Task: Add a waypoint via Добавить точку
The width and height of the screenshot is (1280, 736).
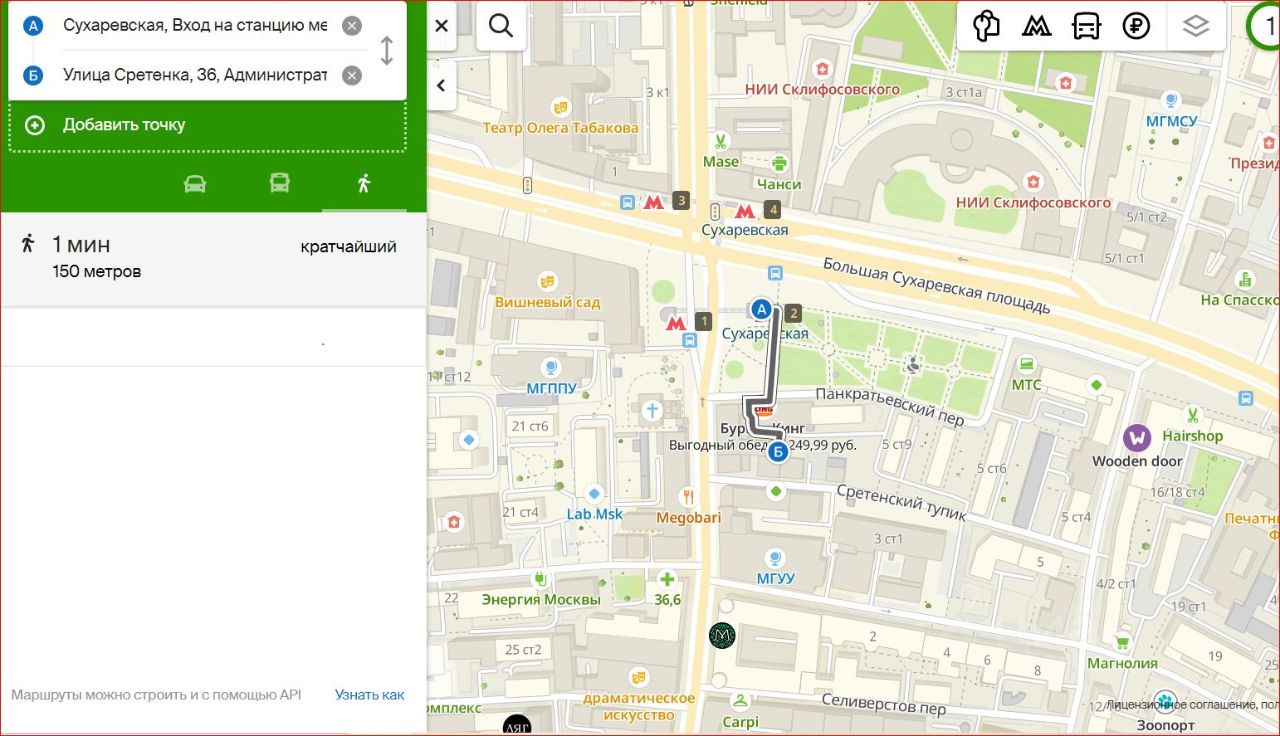Action: (x=207, y=125)
